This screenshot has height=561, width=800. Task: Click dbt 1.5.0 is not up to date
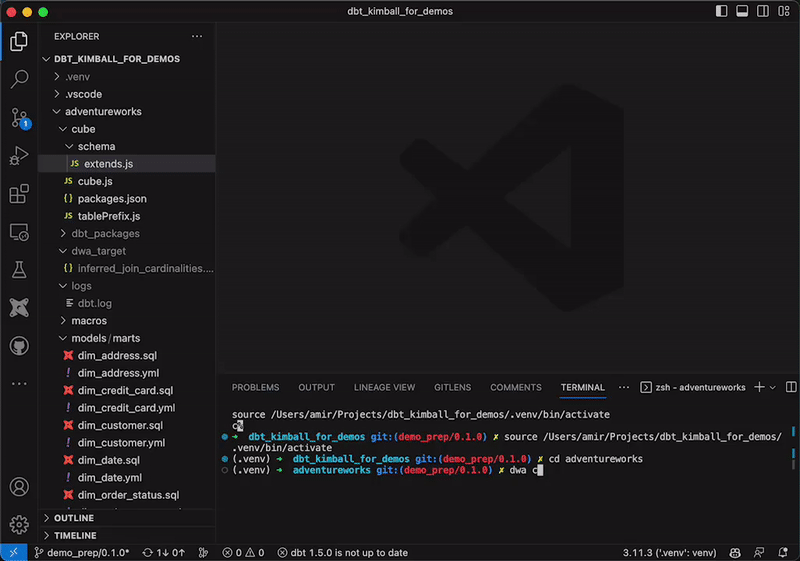[342, 552]
